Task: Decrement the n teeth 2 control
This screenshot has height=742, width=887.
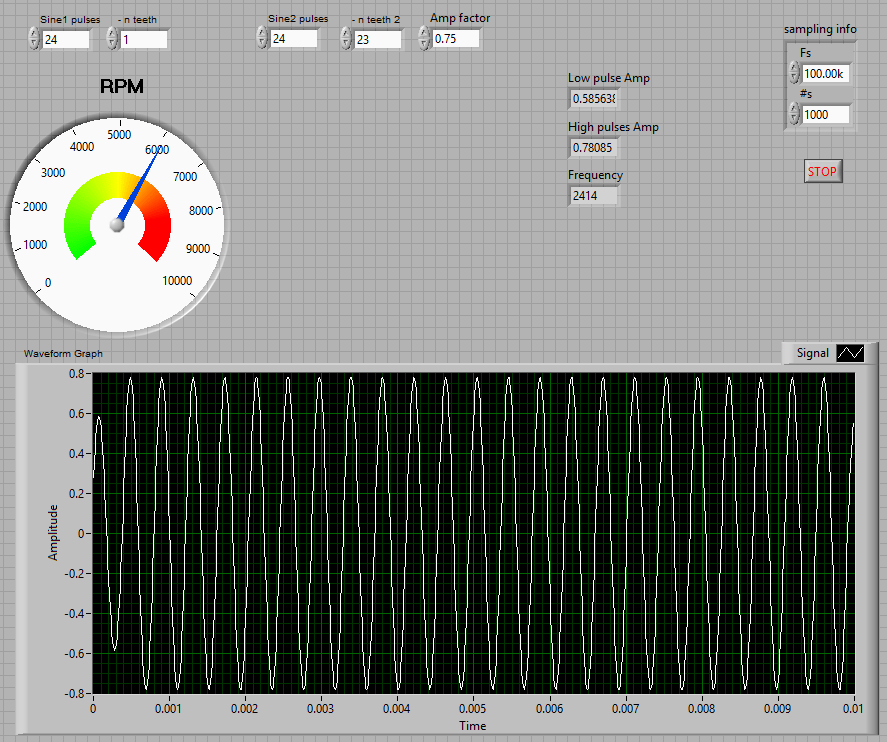Action: coord(346,43)
